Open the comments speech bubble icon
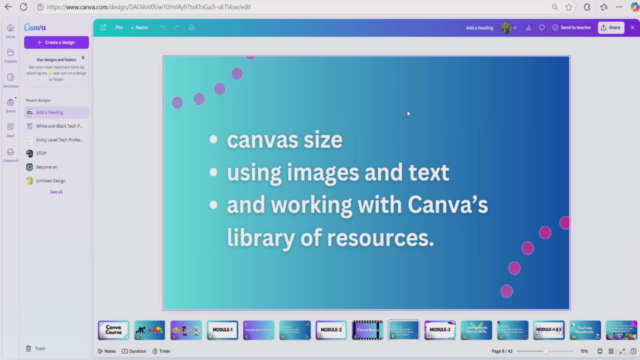Image resolution: width=640 pixels, height=360 pixels. tap(542, 28)
